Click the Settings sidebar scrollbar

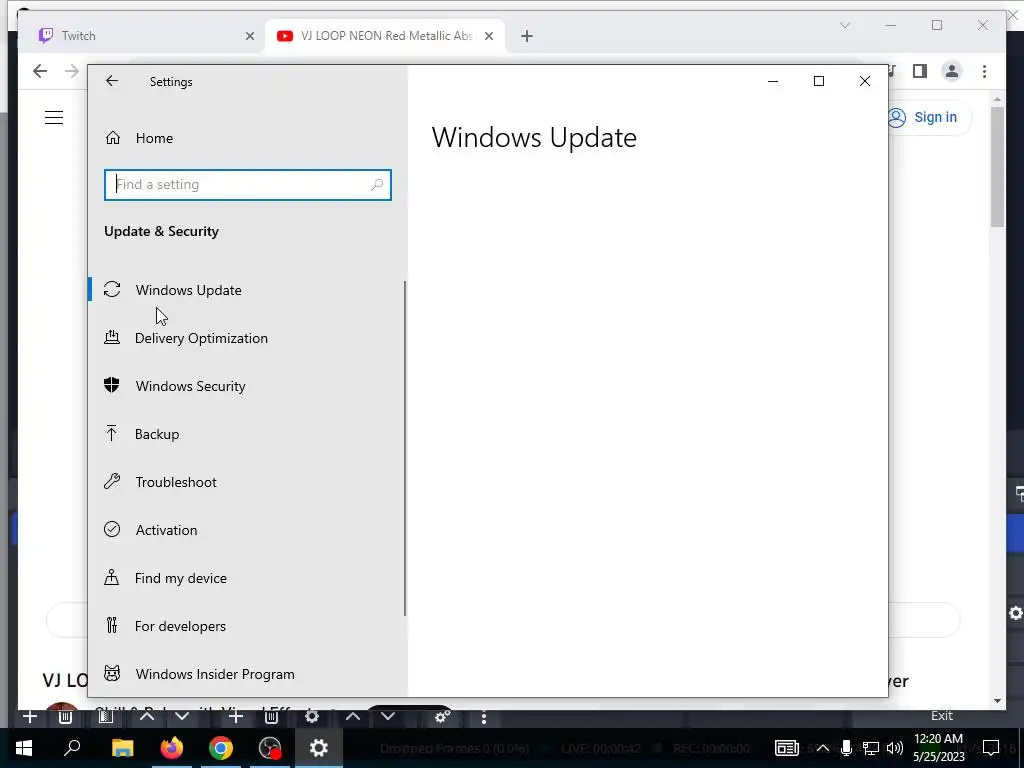405,448
